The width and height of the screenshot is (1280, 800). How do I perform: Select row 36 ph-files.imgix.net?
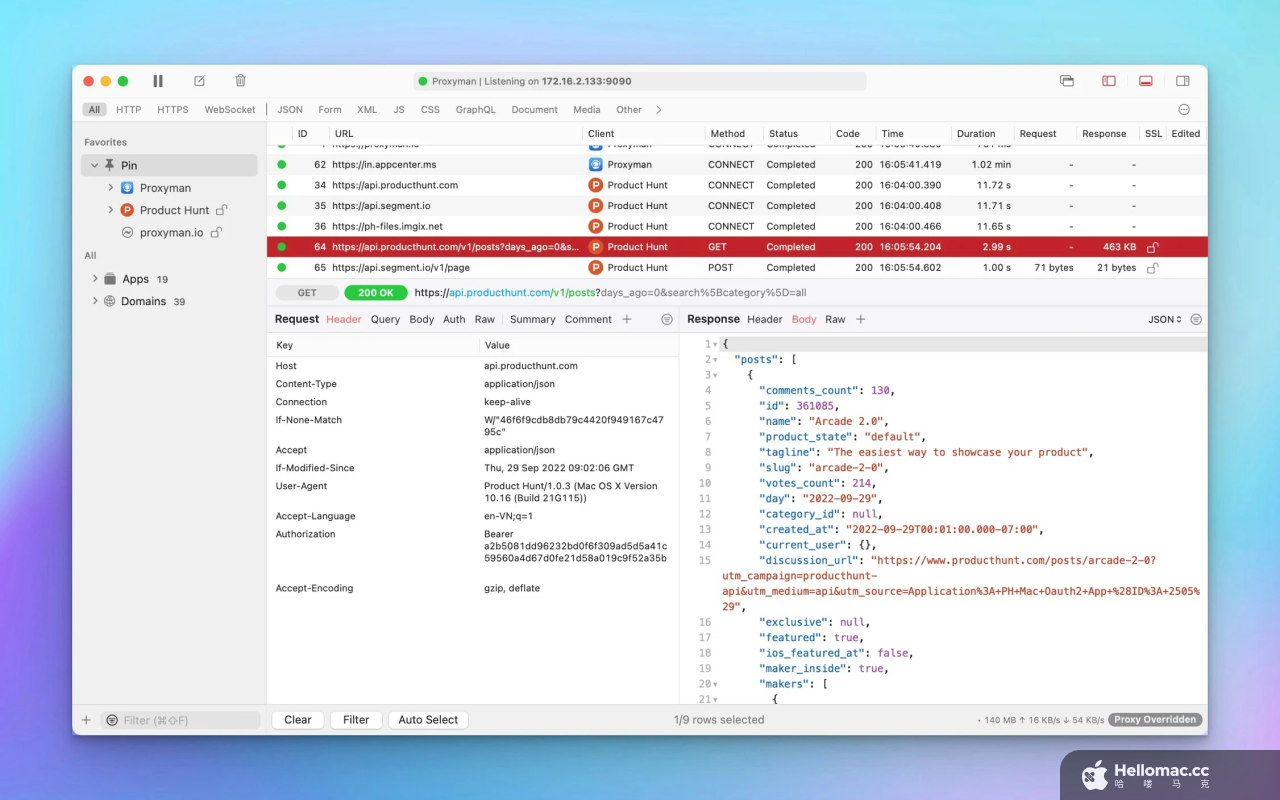coord(737,227)
